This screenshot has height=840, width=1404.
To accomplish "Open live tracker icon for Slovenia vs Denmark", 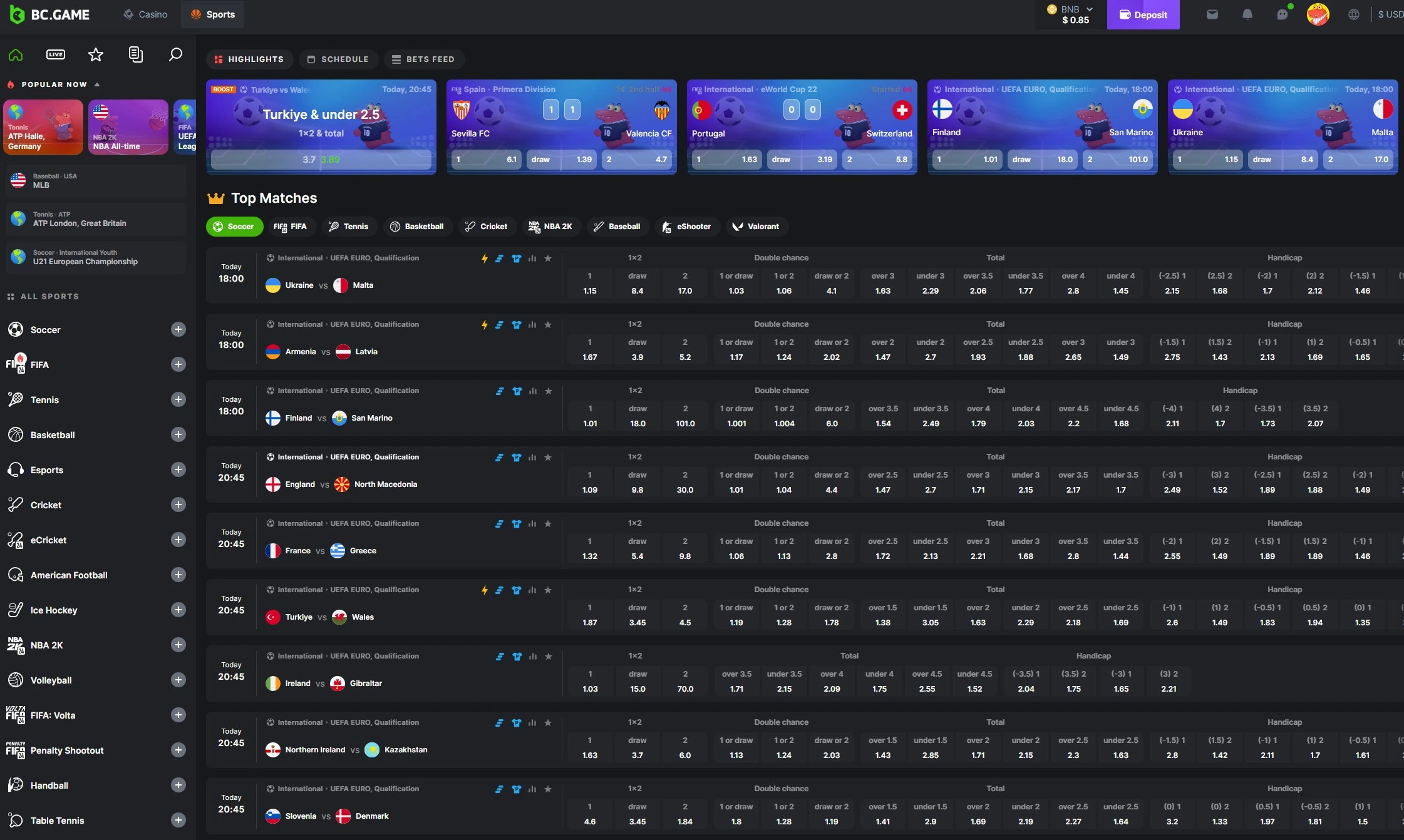I will [499, 789].
